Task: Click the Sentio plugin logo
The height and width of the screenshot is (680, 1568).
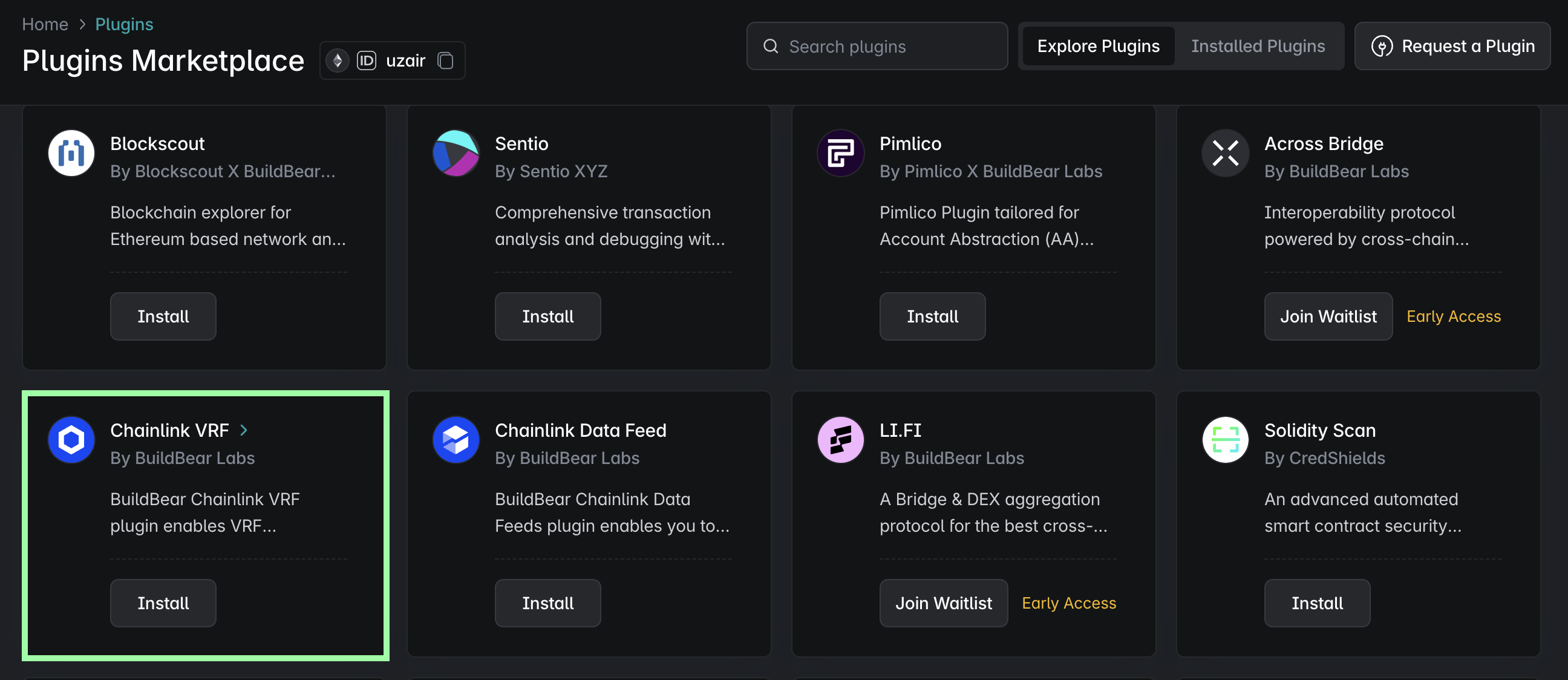Action: (x=456, y=154)
